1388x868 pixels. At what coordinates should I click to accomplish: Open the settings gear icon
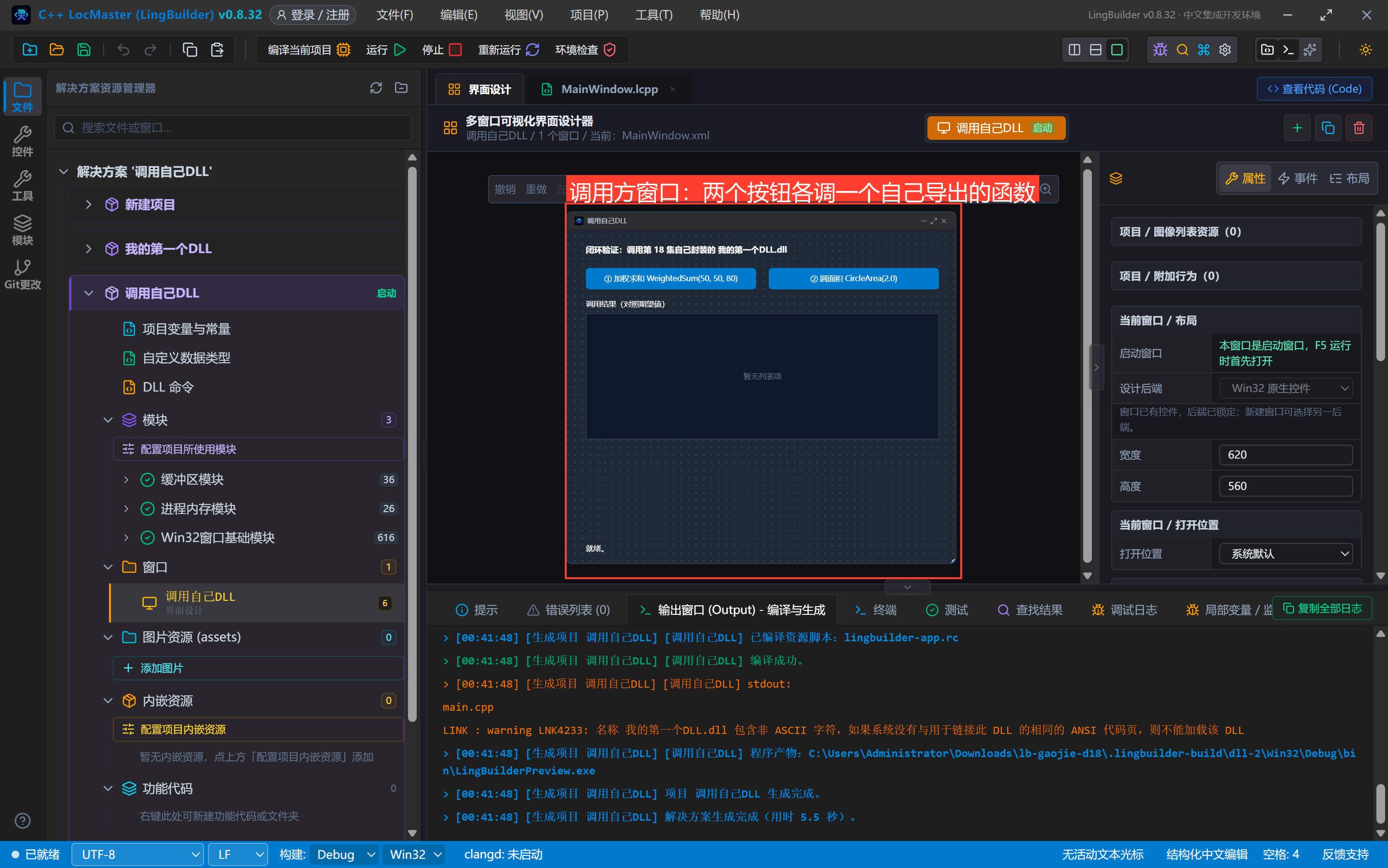pos(1225,50)
